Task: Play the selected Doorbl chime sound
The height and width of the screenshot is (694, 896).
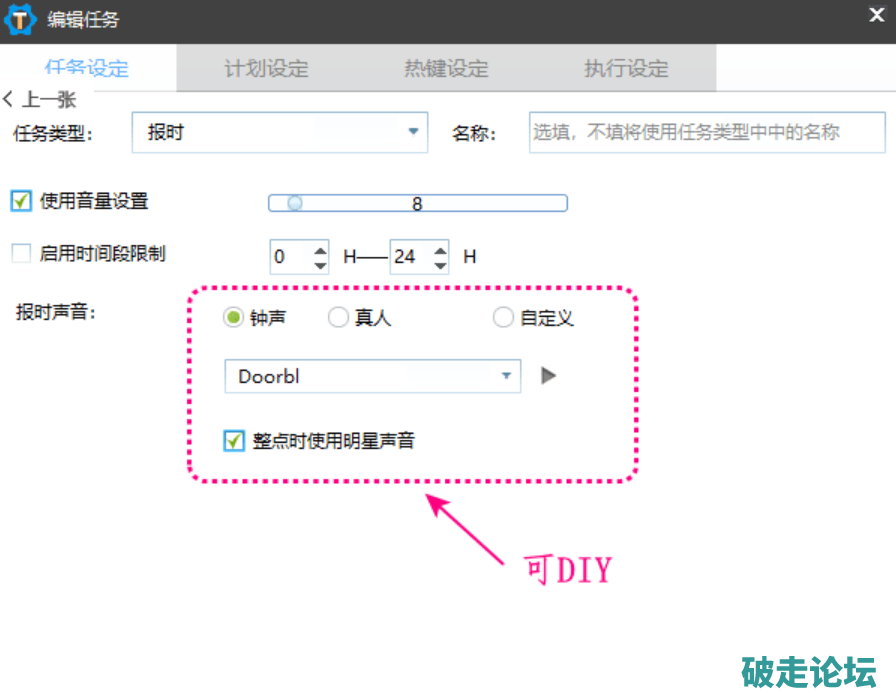Action: tap(547, 376)
